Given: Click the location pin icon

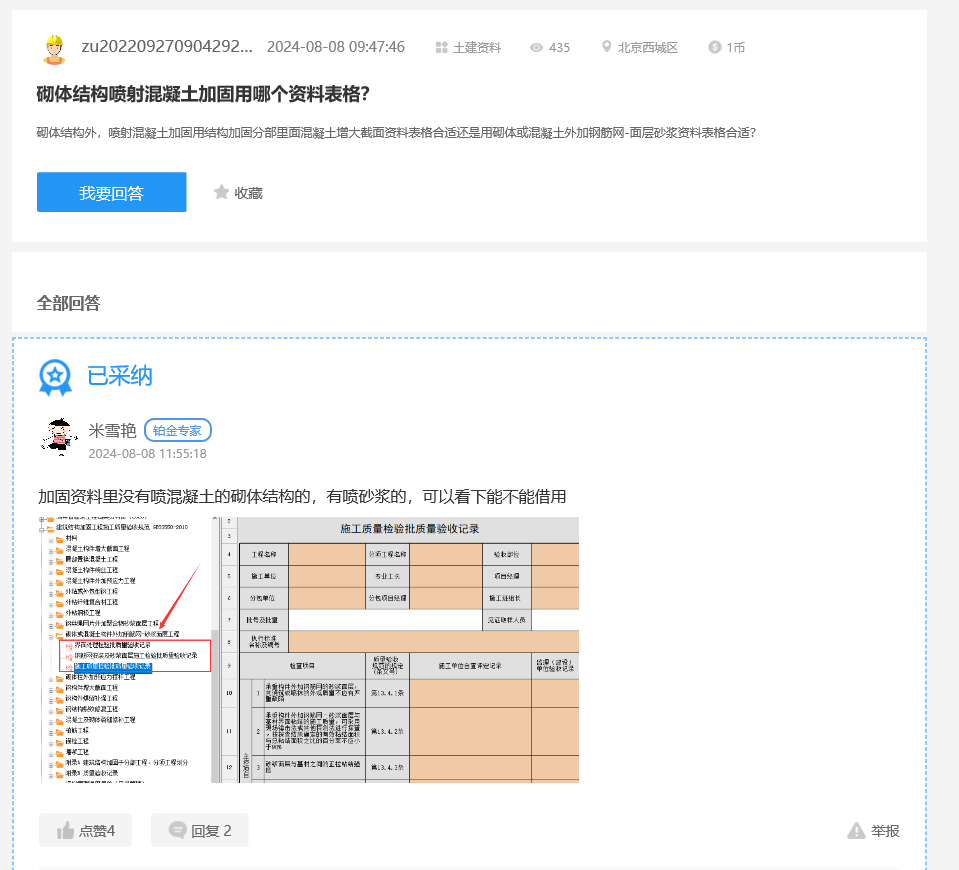Looking at the screenshot, I should 606,48.
